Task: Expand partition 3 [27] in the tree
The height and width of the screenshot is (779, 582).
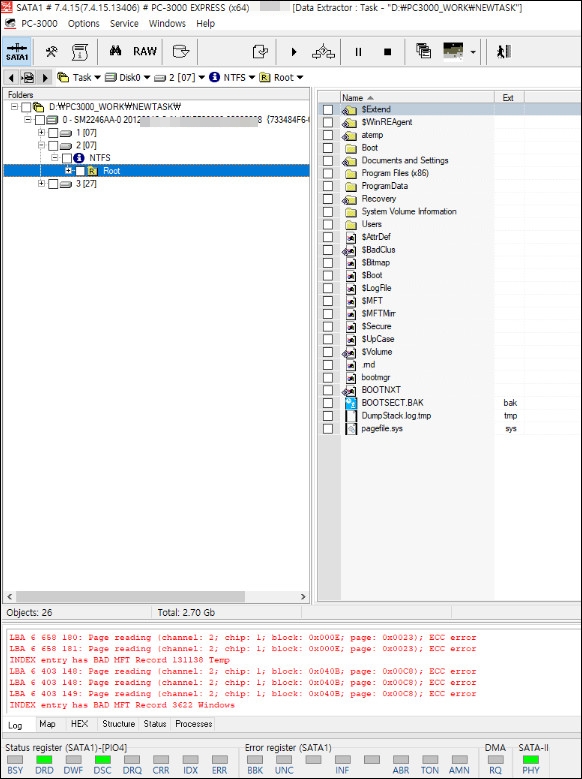Action: (x=41, y=184)
